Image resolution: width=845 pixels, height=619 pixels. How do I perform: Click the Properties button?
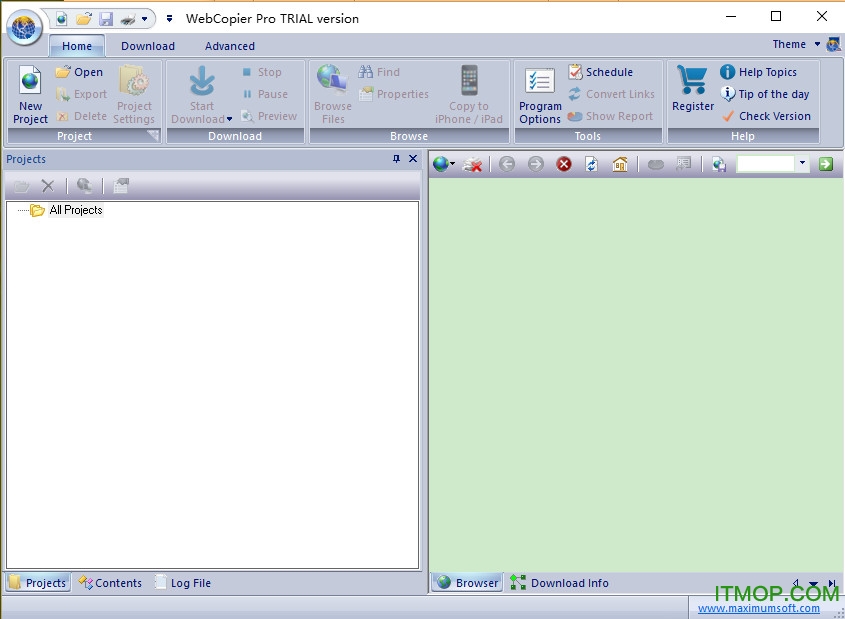pyautogui.click(x=394, y=94)
